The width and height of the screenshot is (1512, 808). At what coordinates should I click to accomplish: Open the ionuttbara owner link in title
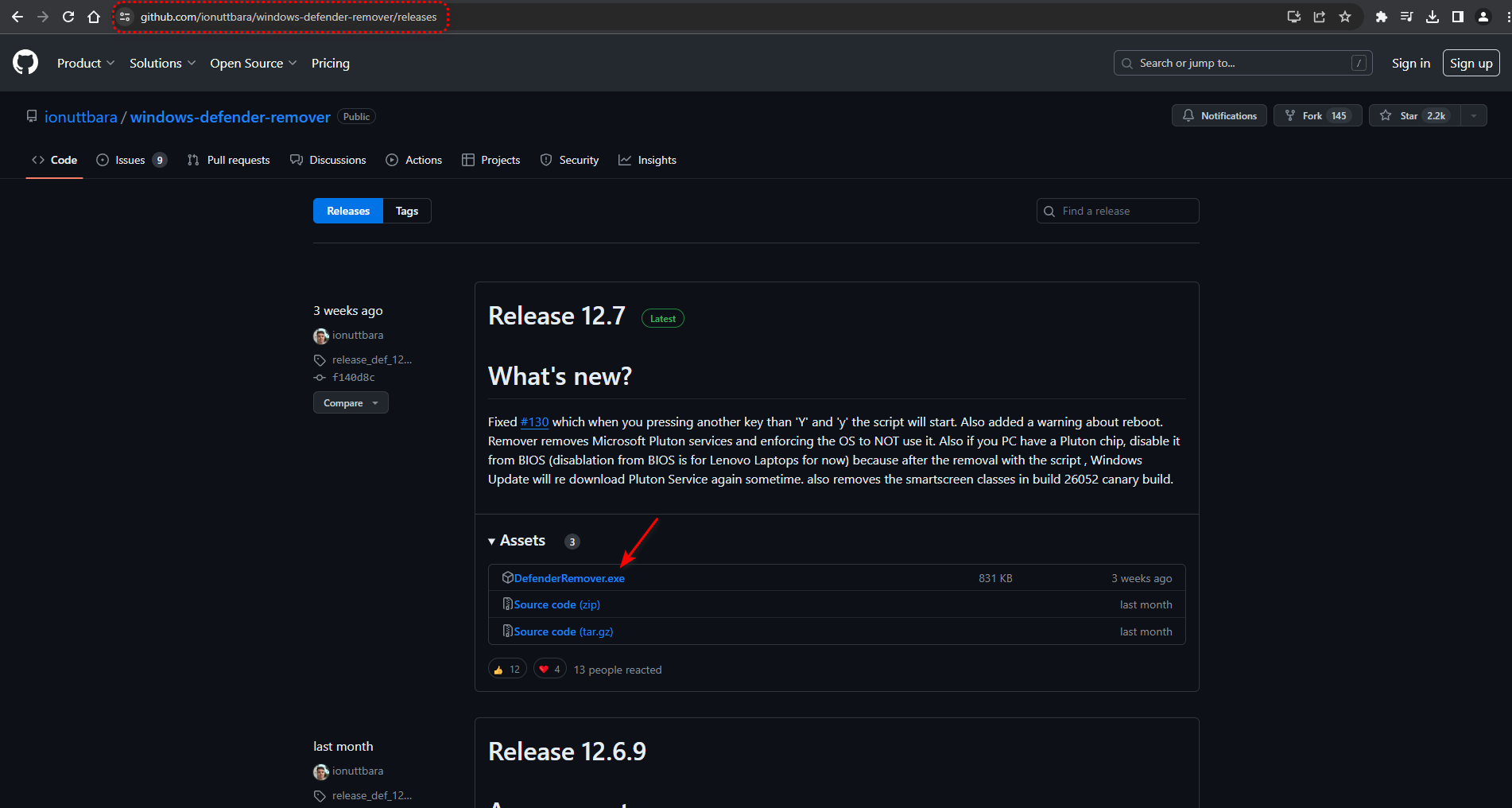pos(81,117)
